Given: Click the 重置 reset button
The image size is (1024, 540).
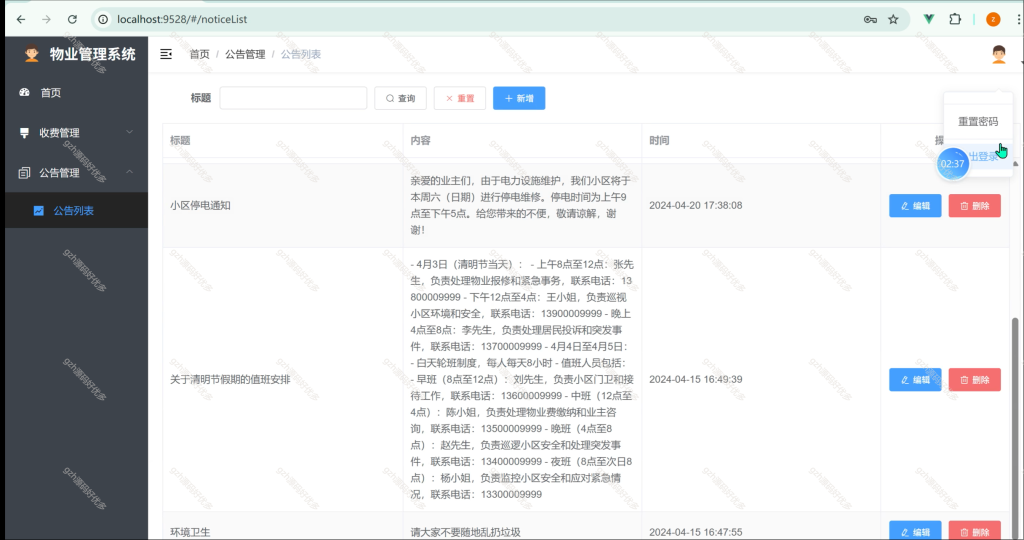Looking at the screenshot, I should [x=460, y=98].
